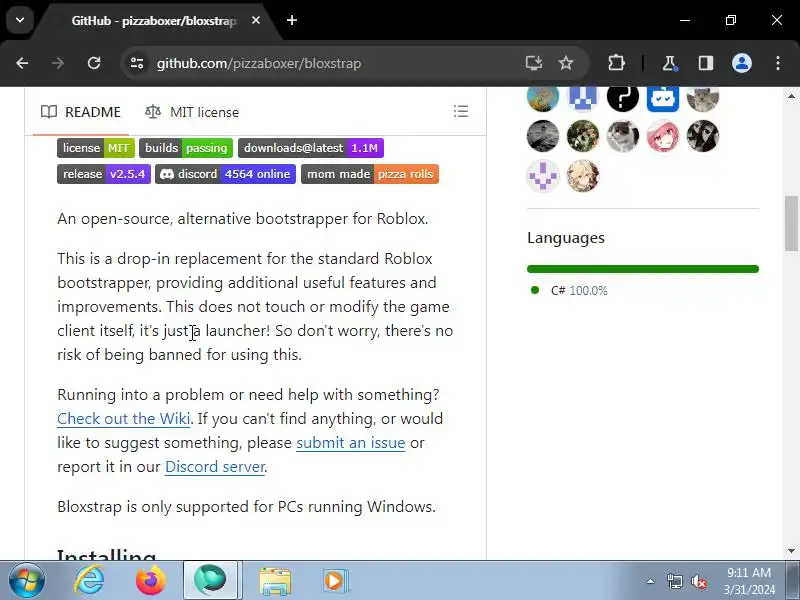The height and width of the screenshot is (600, 800).
Task: Open Chrome three-dot menu
Action: pyautogui.click(x=778, y=63)
